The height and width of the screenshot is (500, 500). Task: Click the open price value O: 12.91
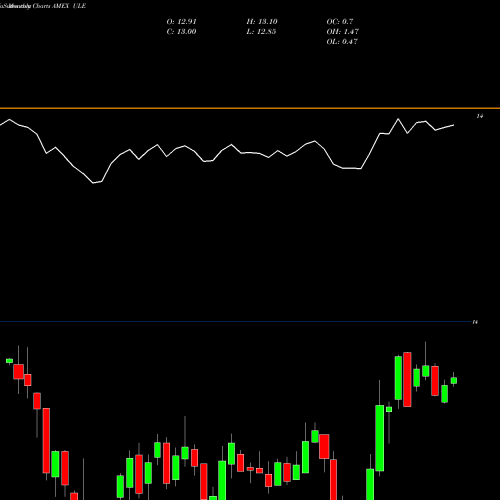181,22
